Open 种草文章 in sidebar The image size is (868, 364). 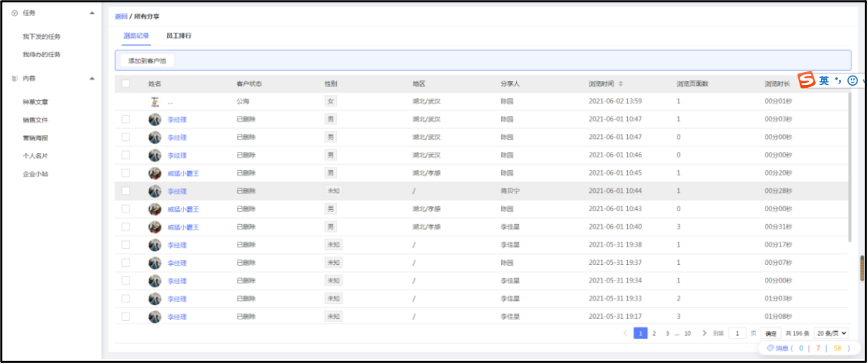(x=35, y=102)
